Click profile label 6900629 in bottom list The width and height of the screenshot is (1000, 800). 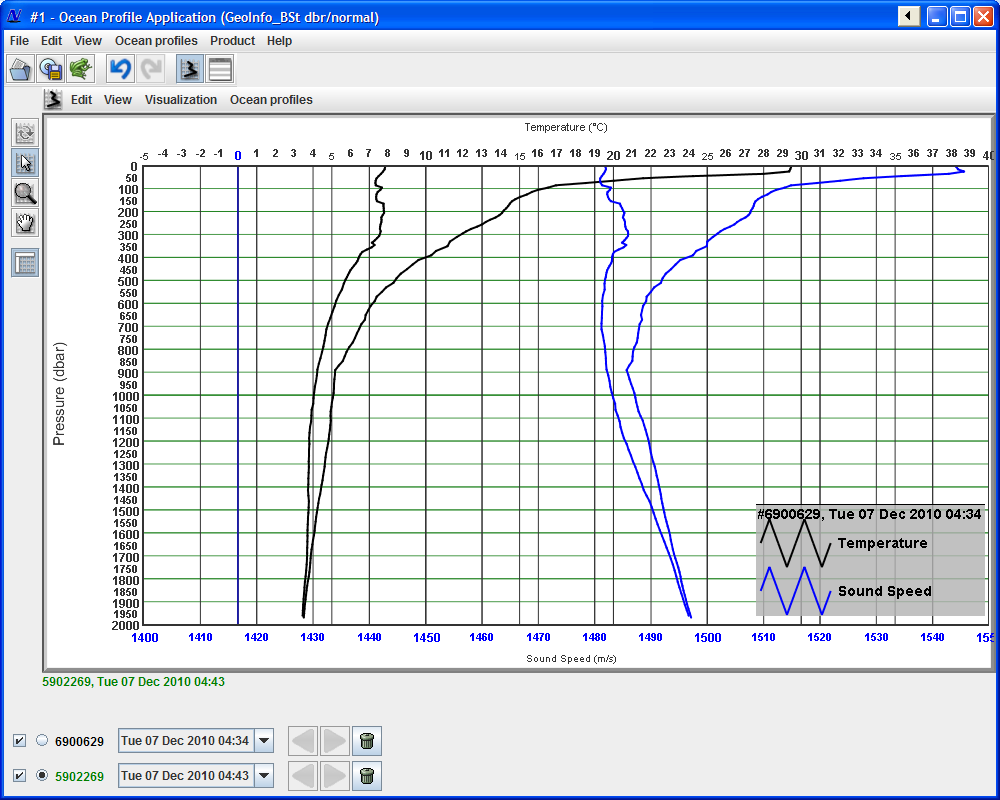point(80,741)
